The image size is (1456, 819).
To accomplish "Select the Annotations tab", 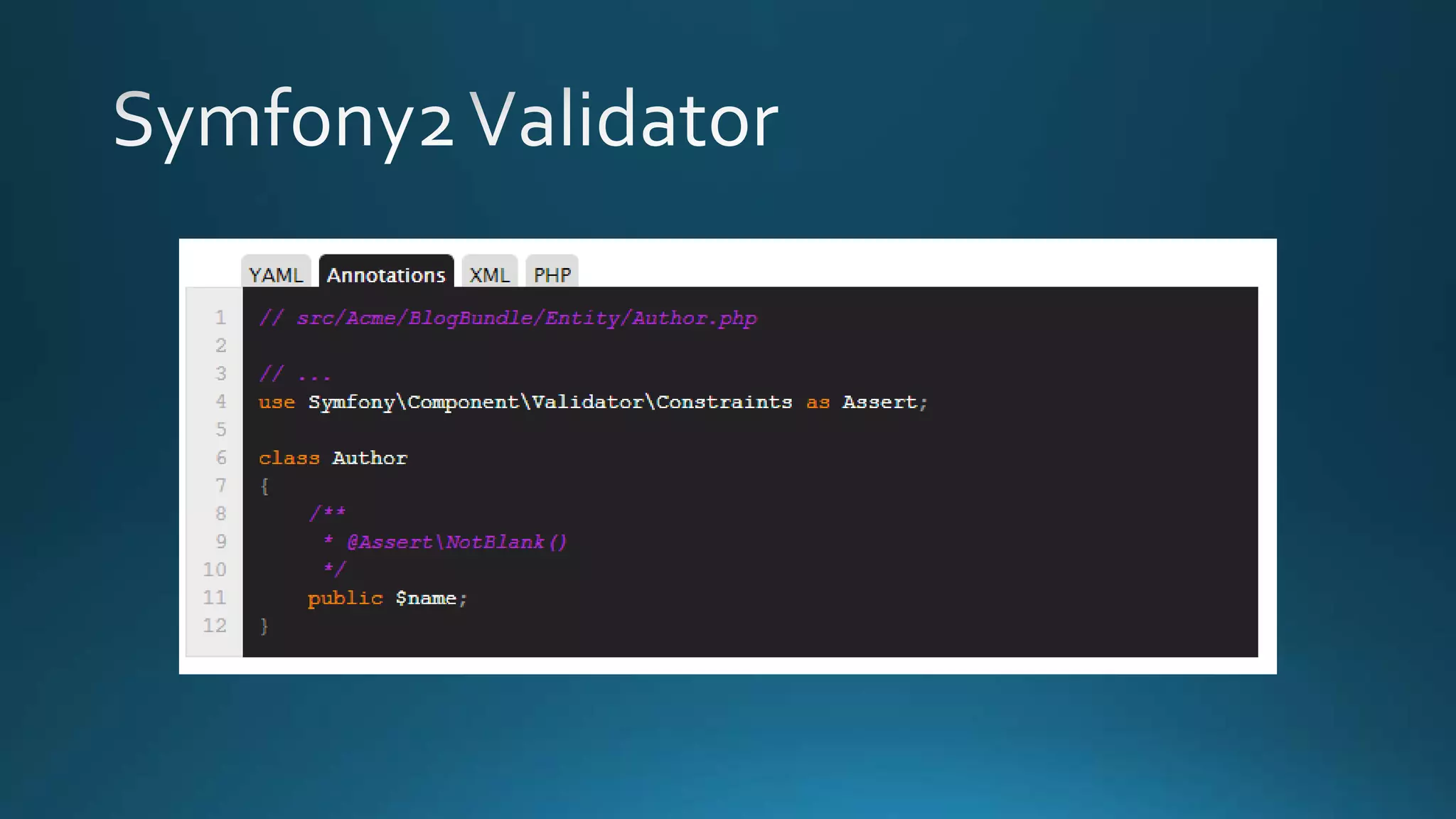I will tap(386, 274).
